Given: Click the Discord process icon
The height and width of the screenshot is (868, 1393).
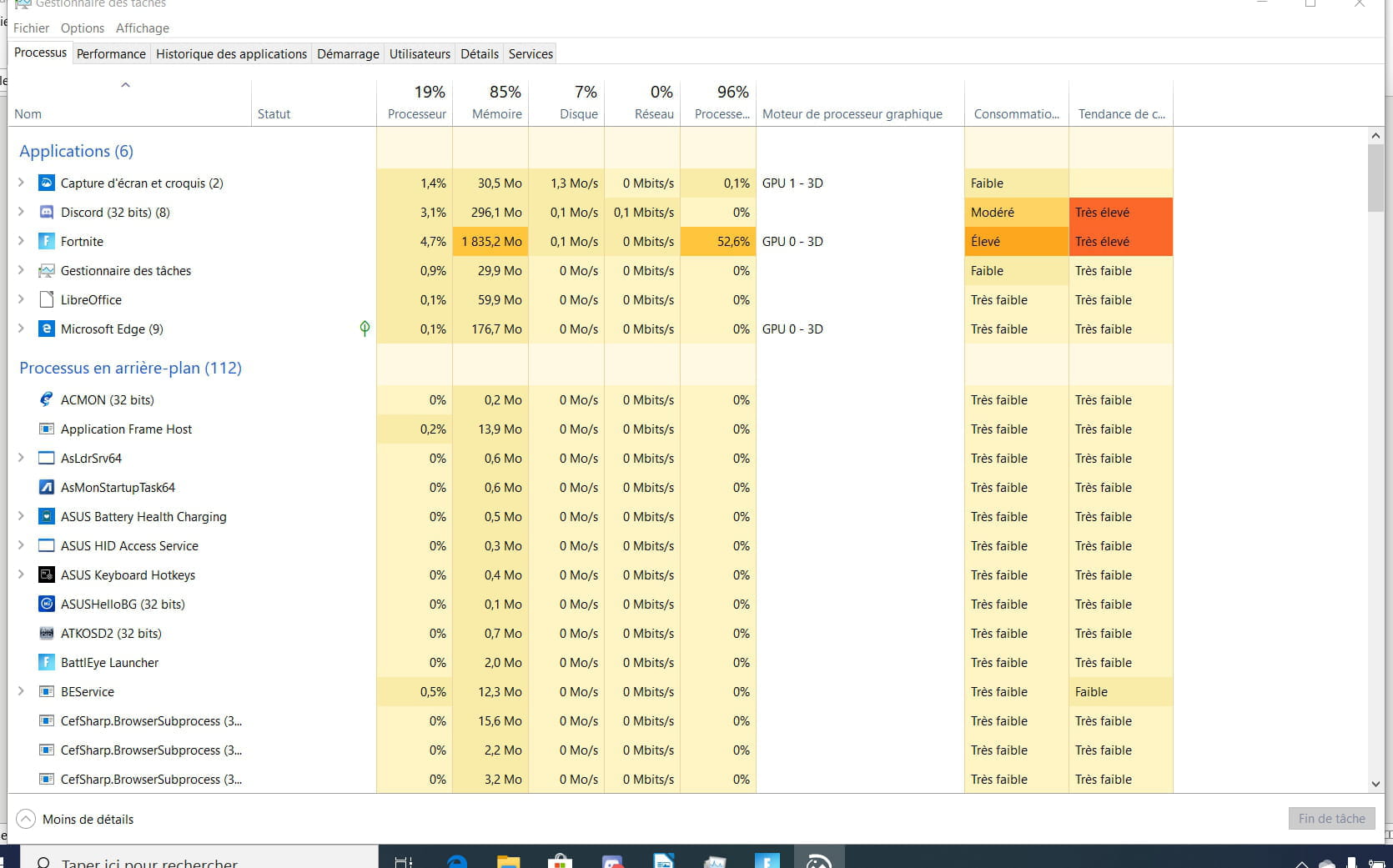Looking at the screenshot, I should coord(47,212).
